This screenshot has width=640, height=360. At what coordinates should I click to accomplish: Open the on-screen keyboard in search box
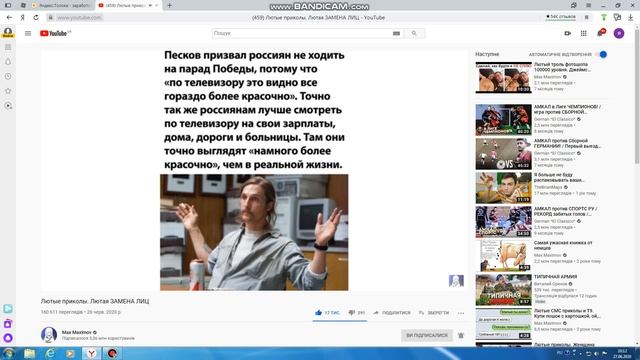tap(396, 33)
